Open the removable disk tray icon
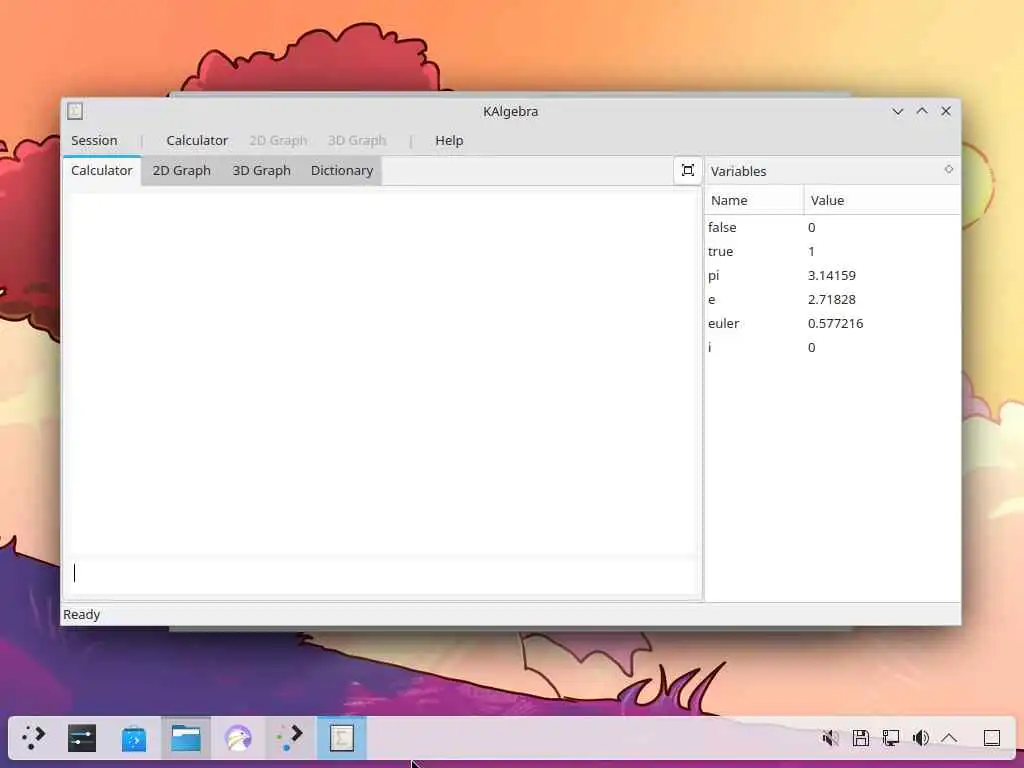This screenshot has width=1024, height=768. pos(861,738)
